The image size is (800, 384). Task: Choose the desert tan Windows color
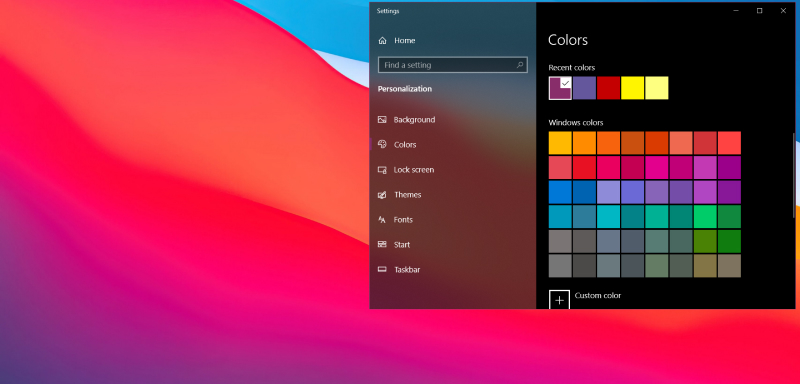point(730,266)
